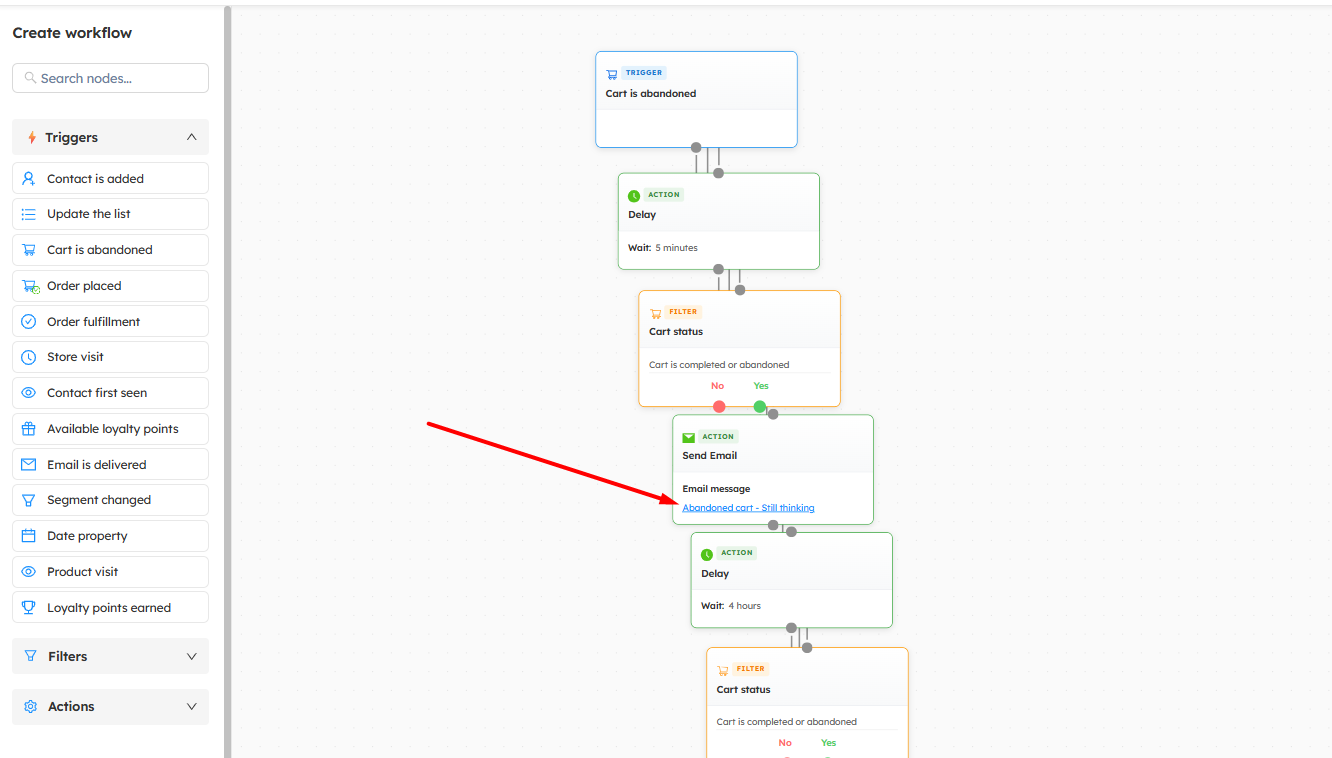Click the green Yes output dot on first Cart status
Image resolution: width=1332 pixels, height=758 pixels.
(760, 407)
